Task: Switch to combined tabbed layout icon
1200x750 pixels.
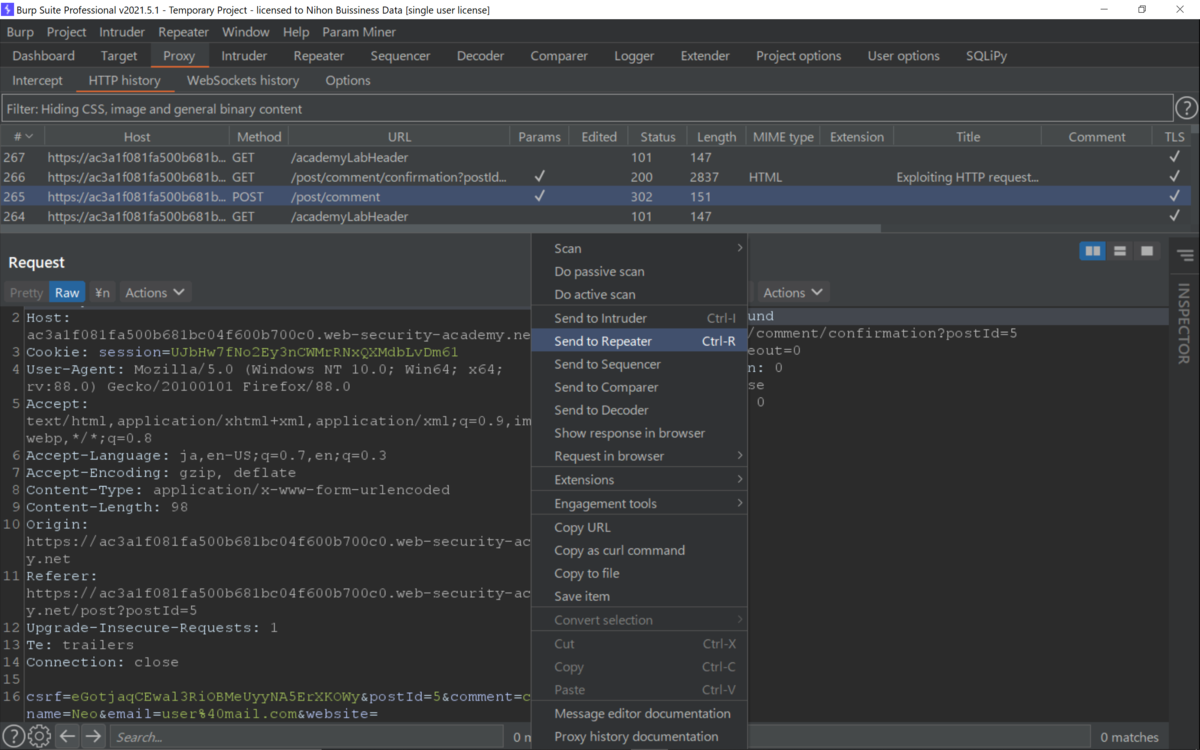Action: pyautogui.click(x=1147, y=251)
